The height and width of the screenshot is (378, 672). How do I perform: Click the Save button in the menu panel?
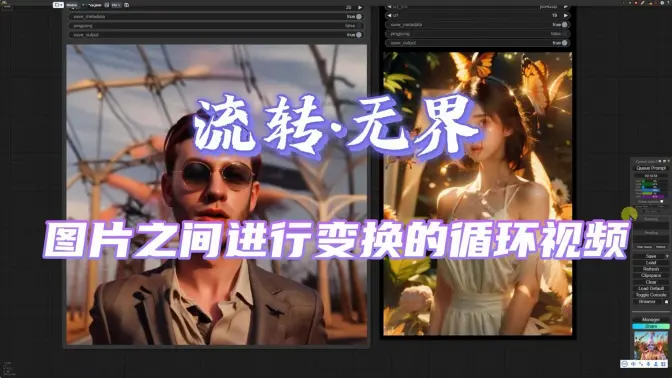point(650,256)
